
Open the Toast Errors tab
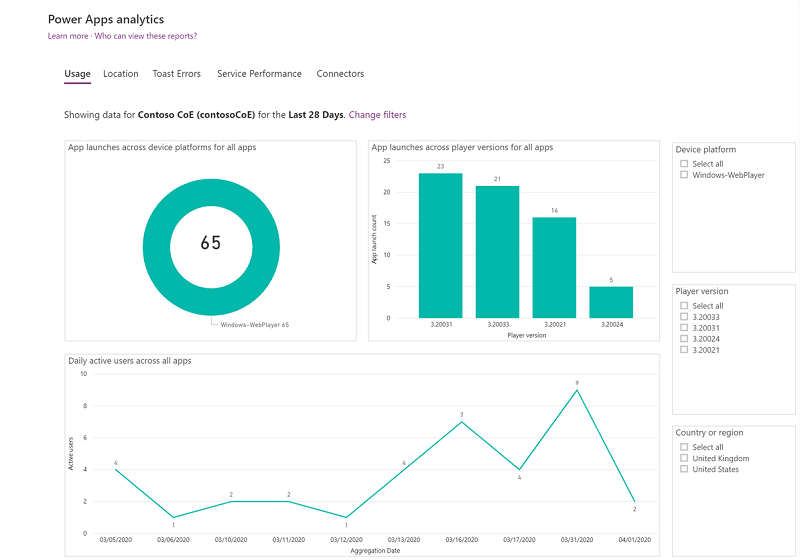click(x=176, y=74)
